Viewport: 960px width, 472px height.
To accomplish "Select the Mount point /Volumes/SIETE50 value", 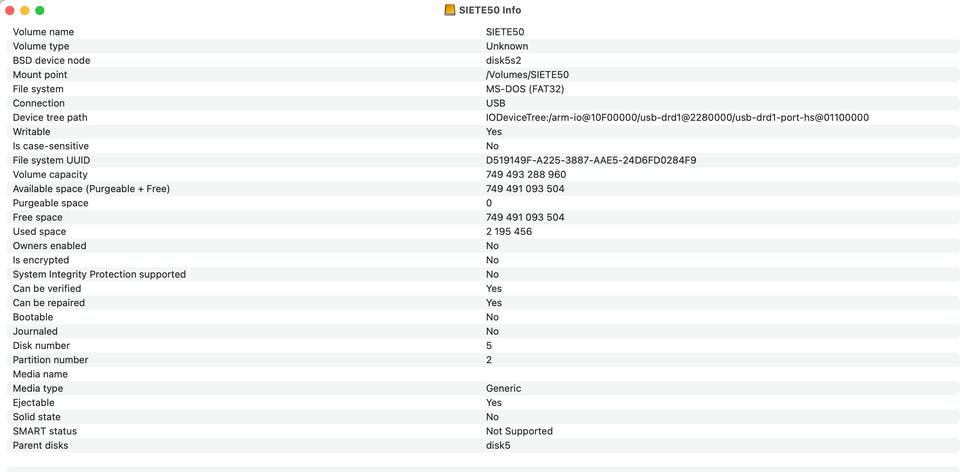I will pos(527,75).
